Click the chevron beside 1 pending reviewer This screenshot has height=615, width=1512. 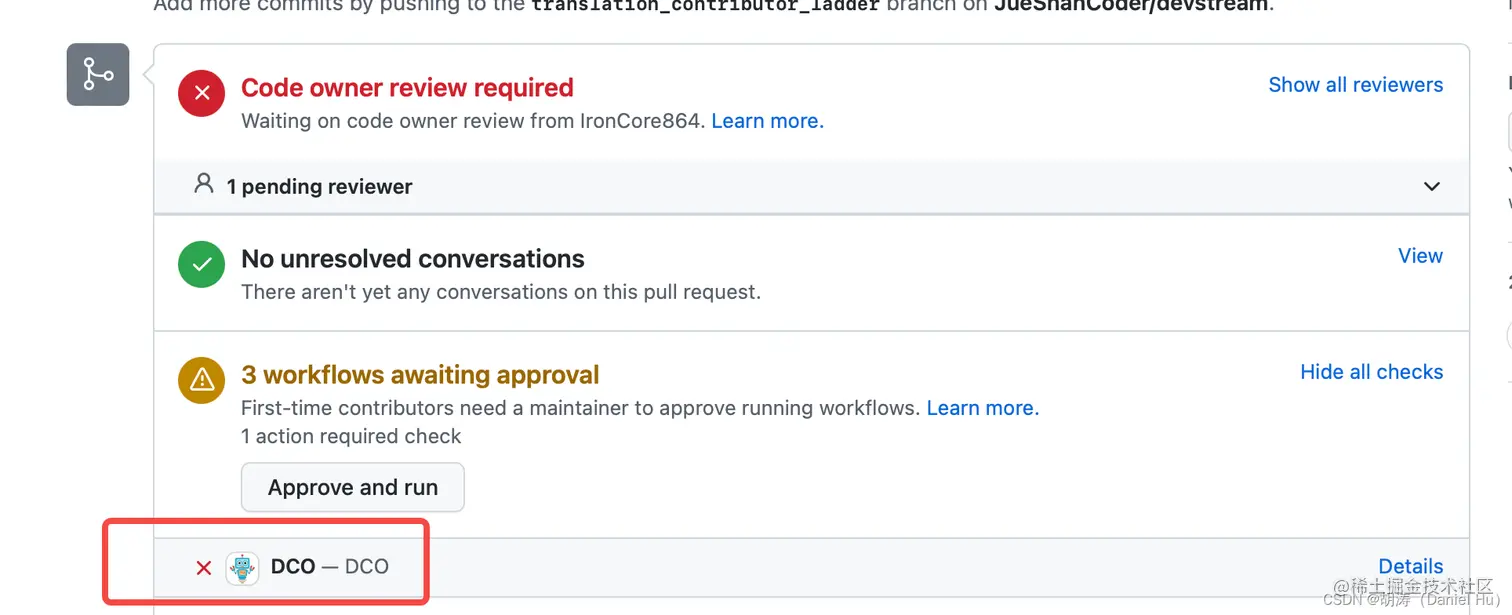(1431, 186)
